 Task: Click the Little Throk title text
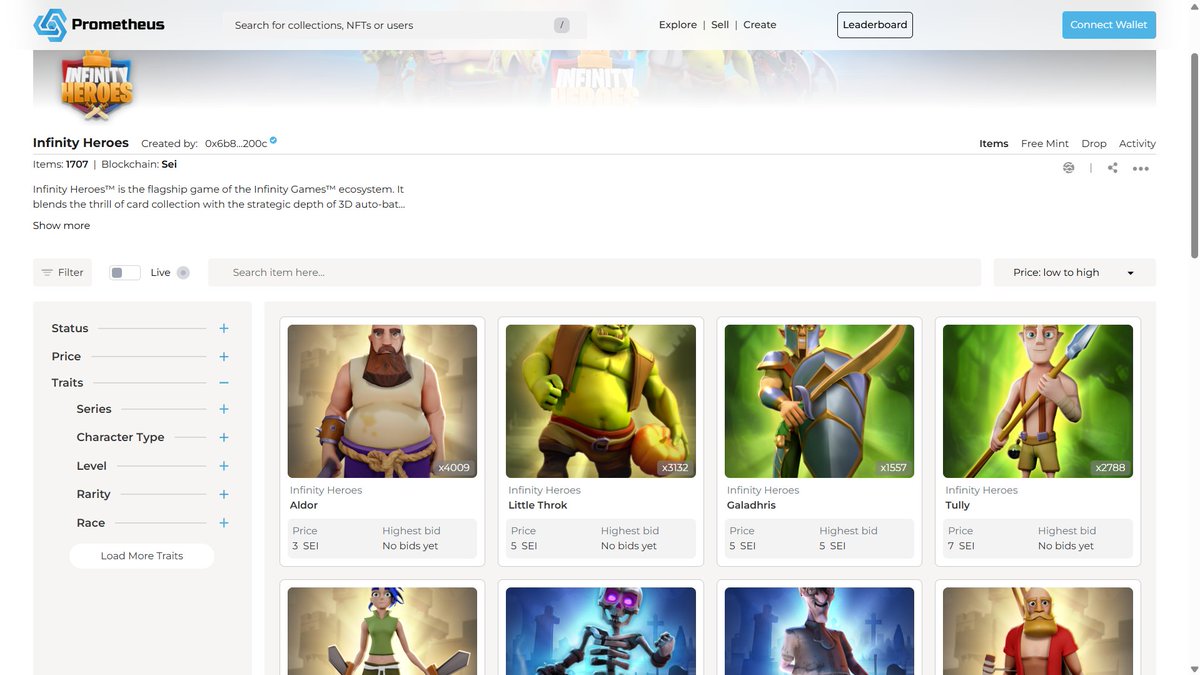[538, 506]
